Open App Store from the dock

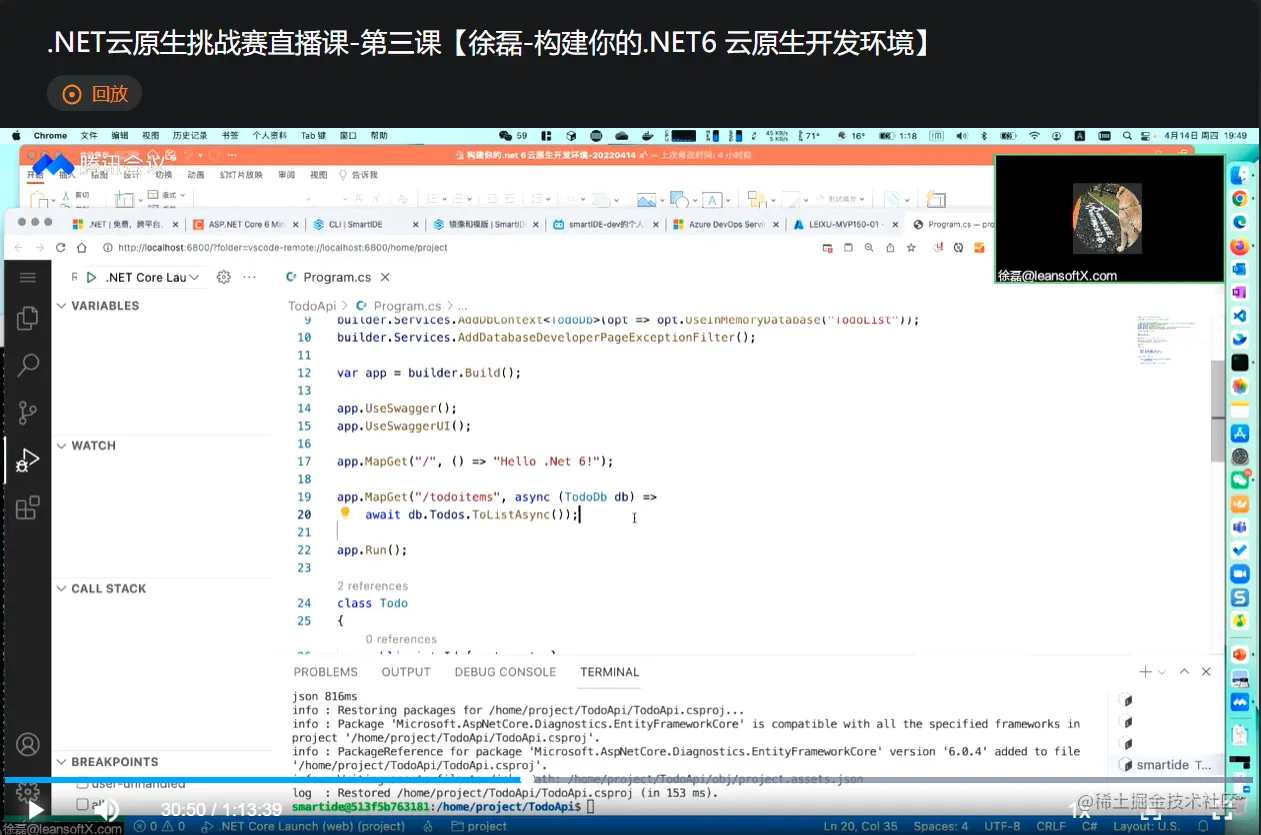click(1240, 433)
